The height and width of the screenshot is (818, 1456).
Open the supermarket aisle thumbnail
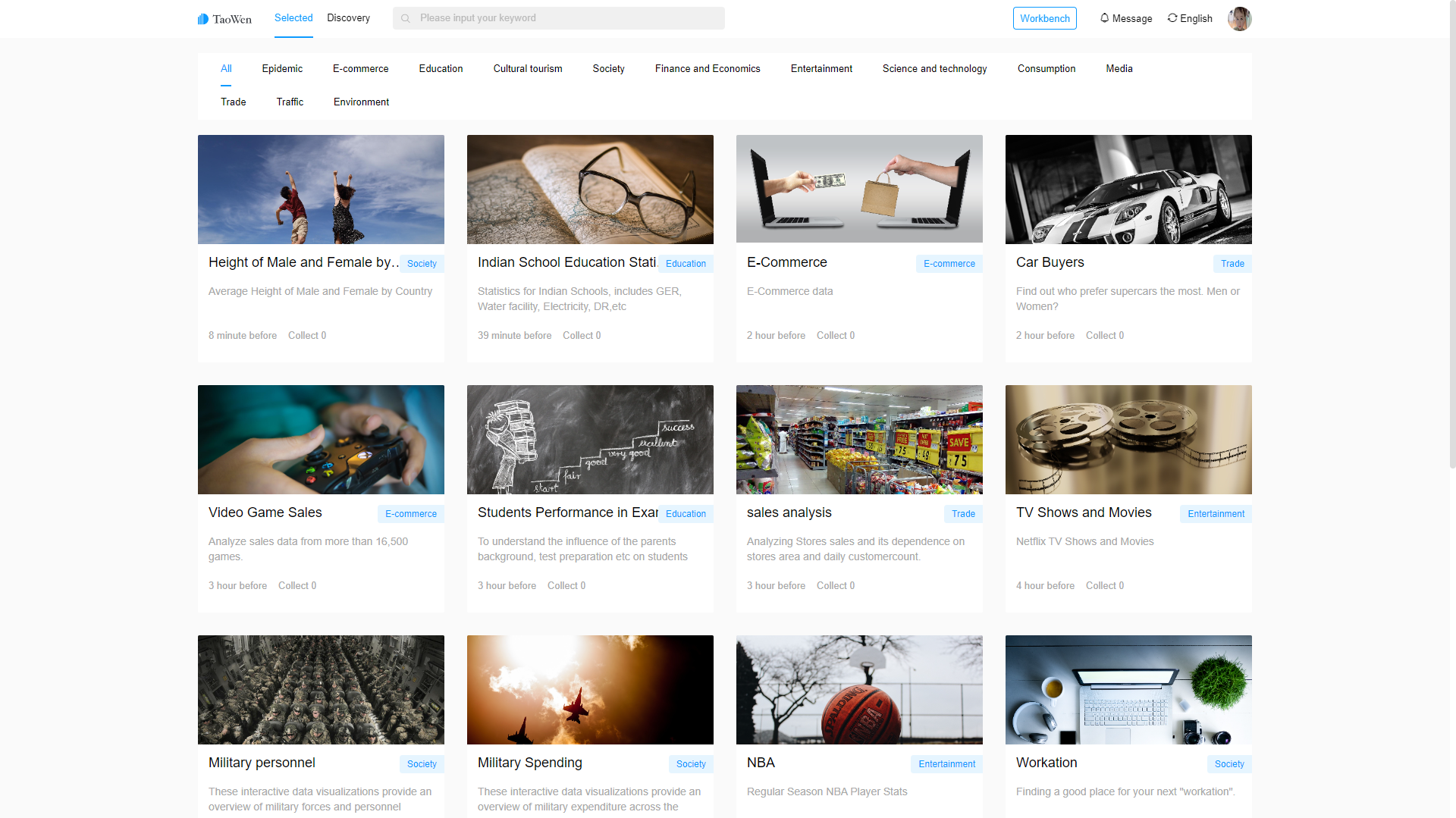pos(859,440)
